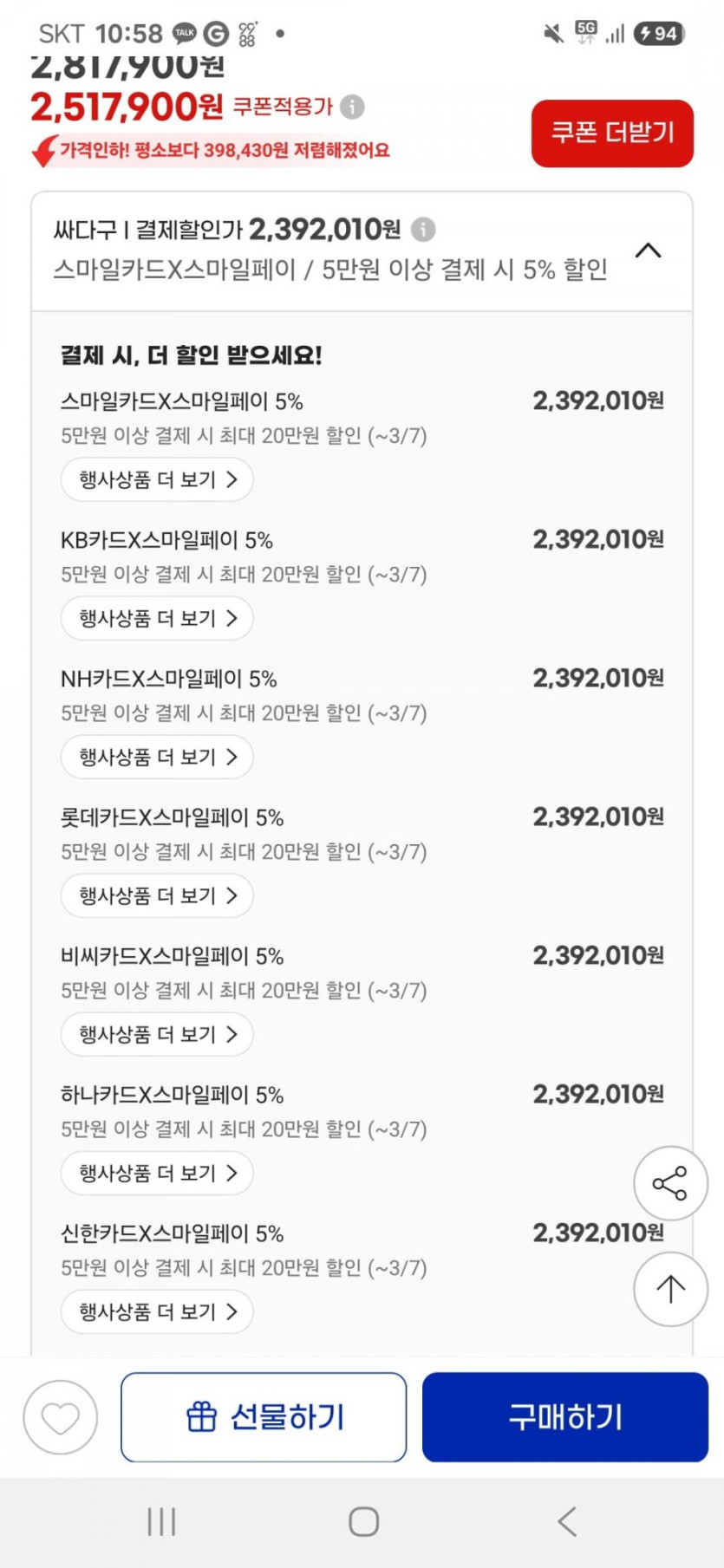The image size is (724, 1568).
Task: Open 행사상품 더 보기 under NH카드
Action: (157, 757)
